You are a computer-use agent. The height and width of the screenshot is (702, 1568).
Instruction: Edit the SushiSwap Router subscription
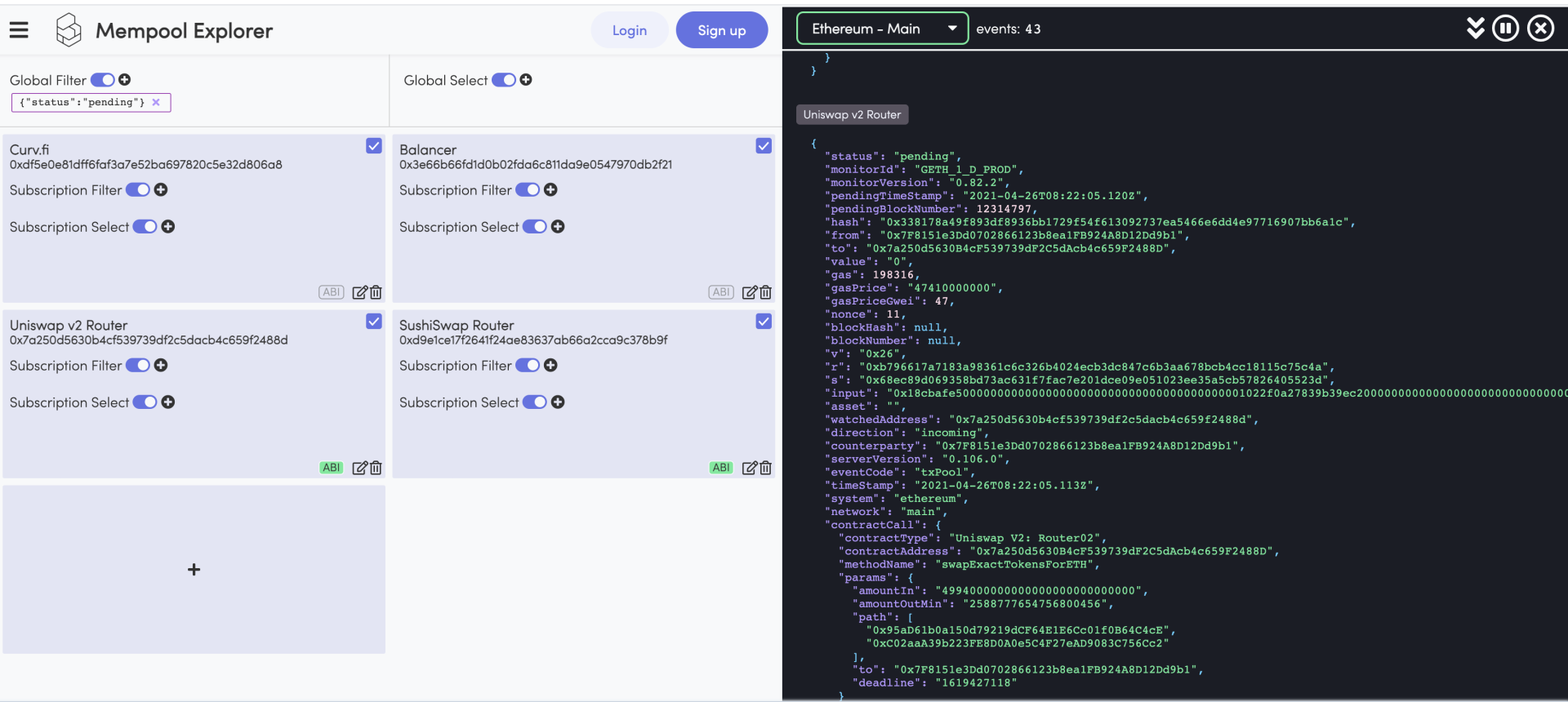coord(749,468)
